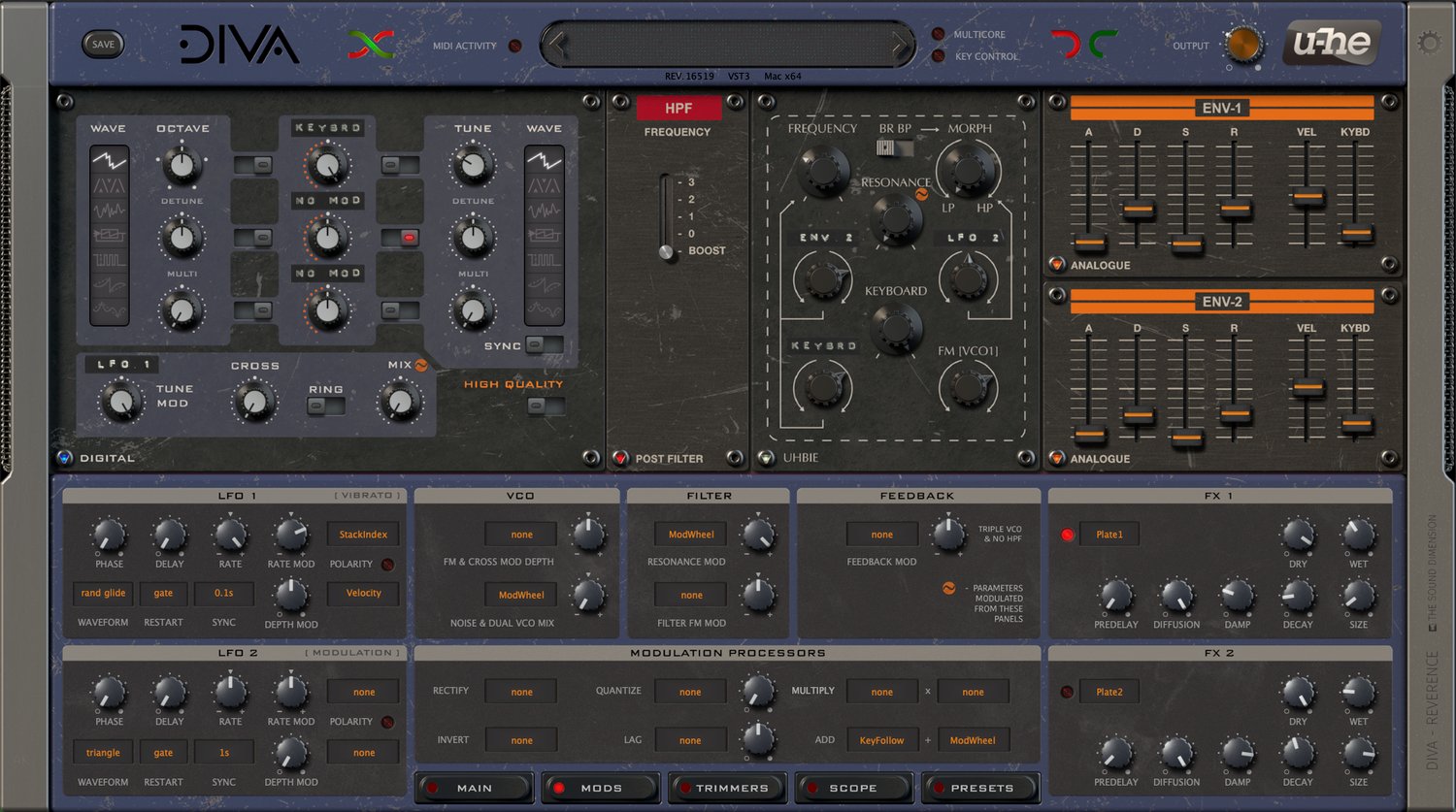Flip the BR BP filter mode switch

coord(895,147)
